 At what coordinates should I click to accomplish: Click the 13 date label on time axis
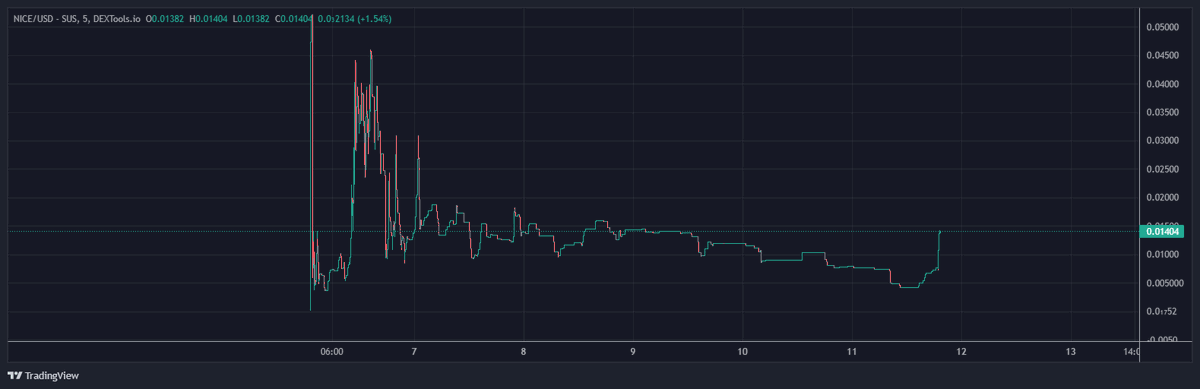pos(1070,352)
